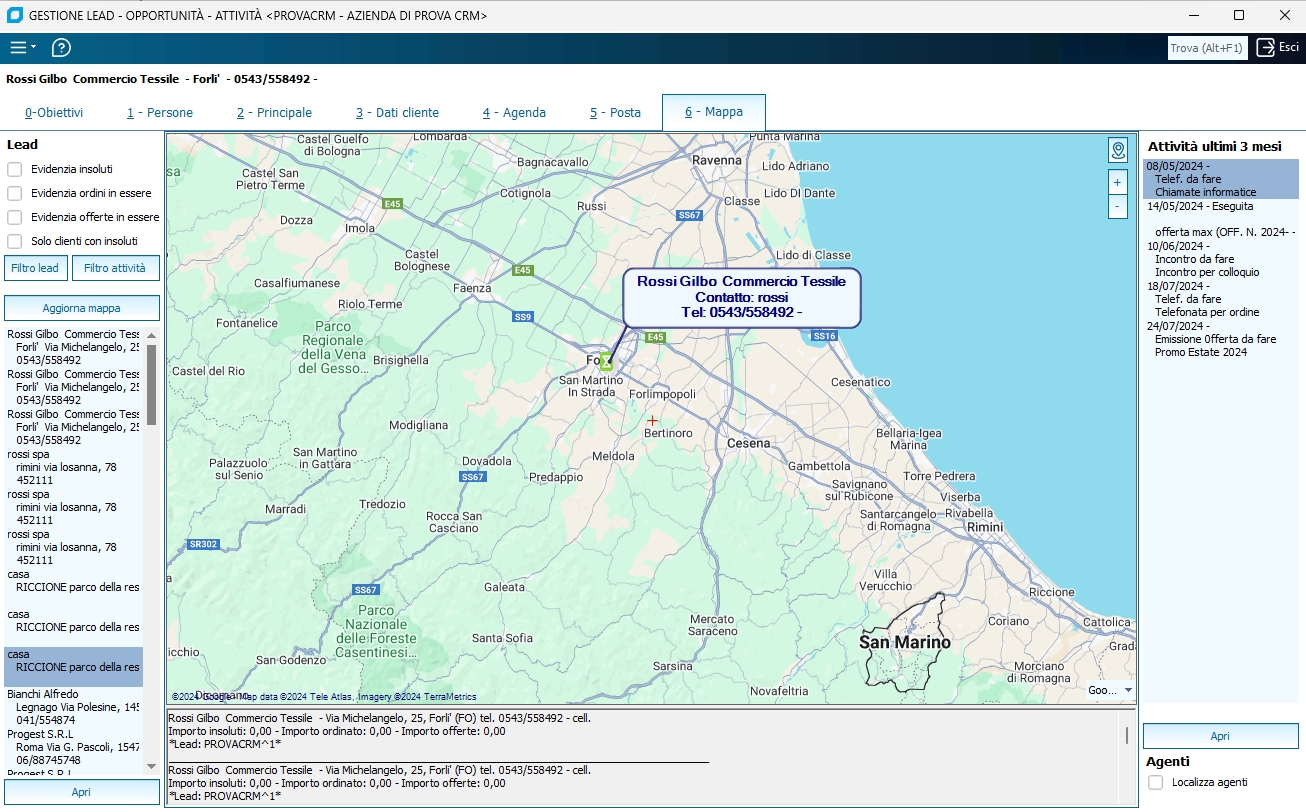Click the Esci exit icon
The image size is (1306, 812).
[x=1267, y=48]
